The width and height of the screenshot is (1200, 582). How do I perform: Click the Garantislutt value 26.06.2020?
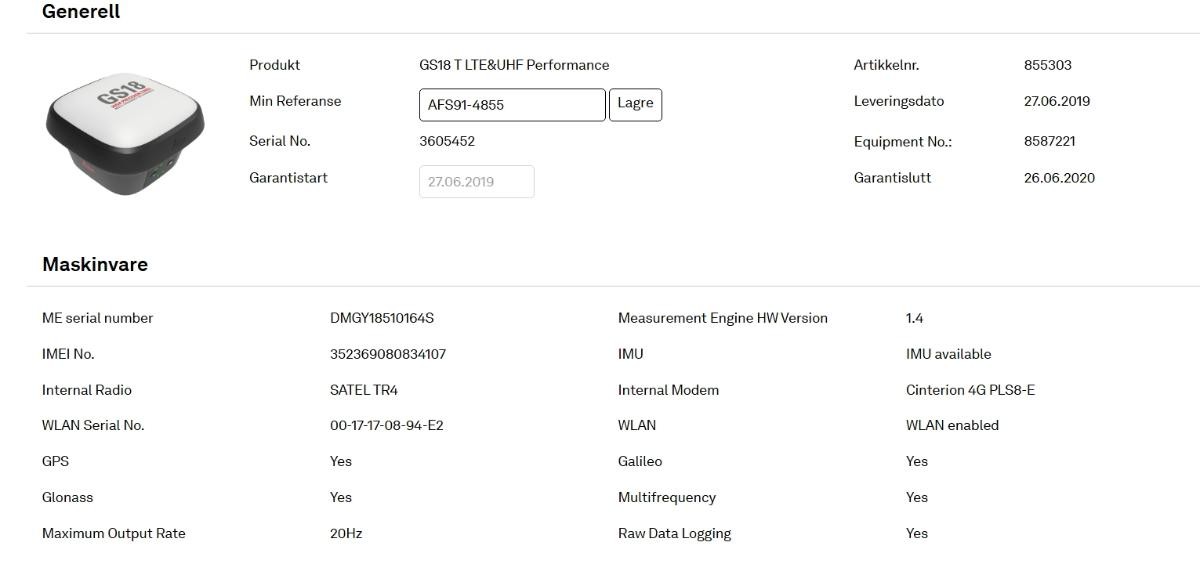[x=1059, y=178]
